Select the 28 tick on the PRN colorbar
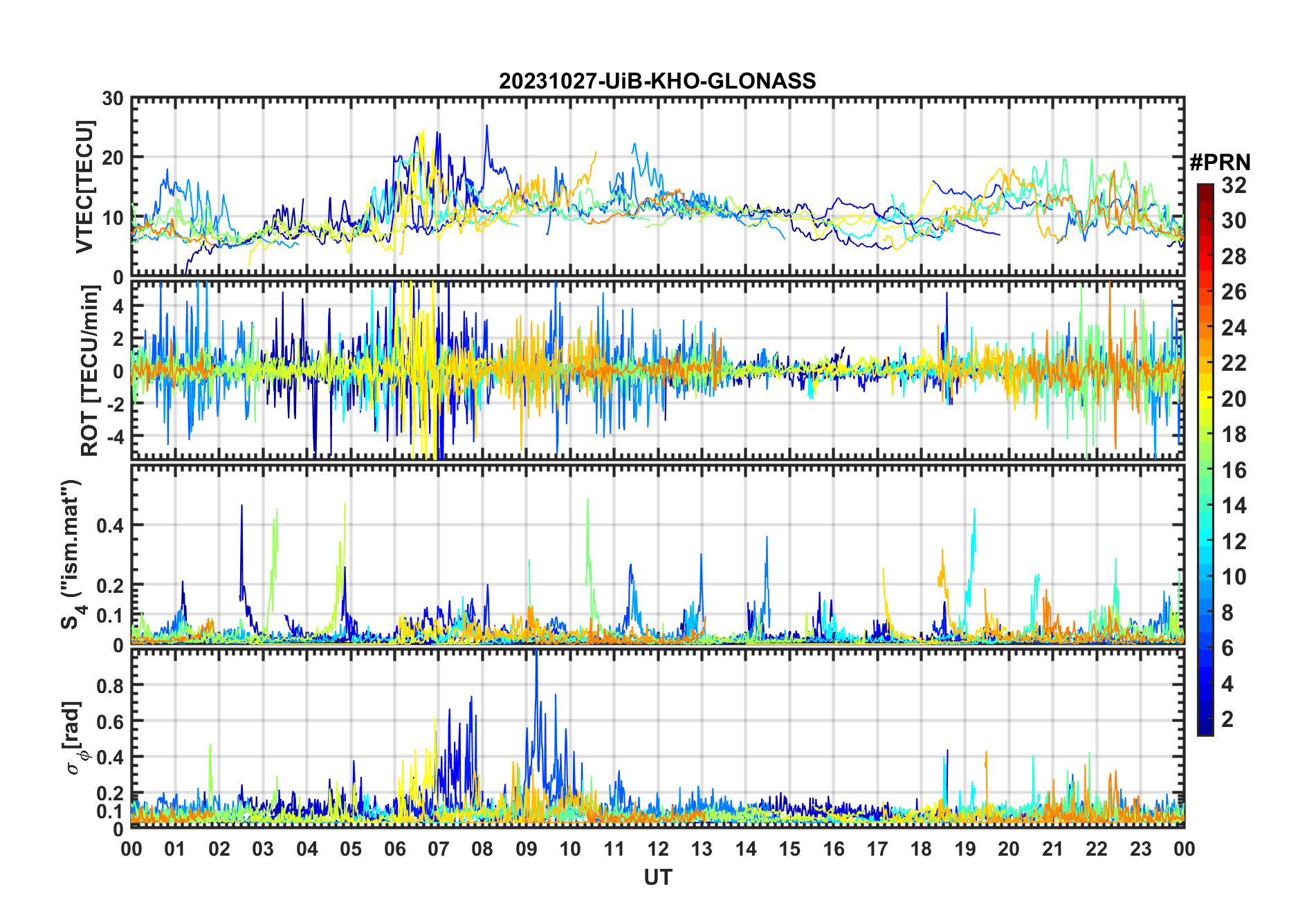1316x920 pixels. click(1234, 257)
